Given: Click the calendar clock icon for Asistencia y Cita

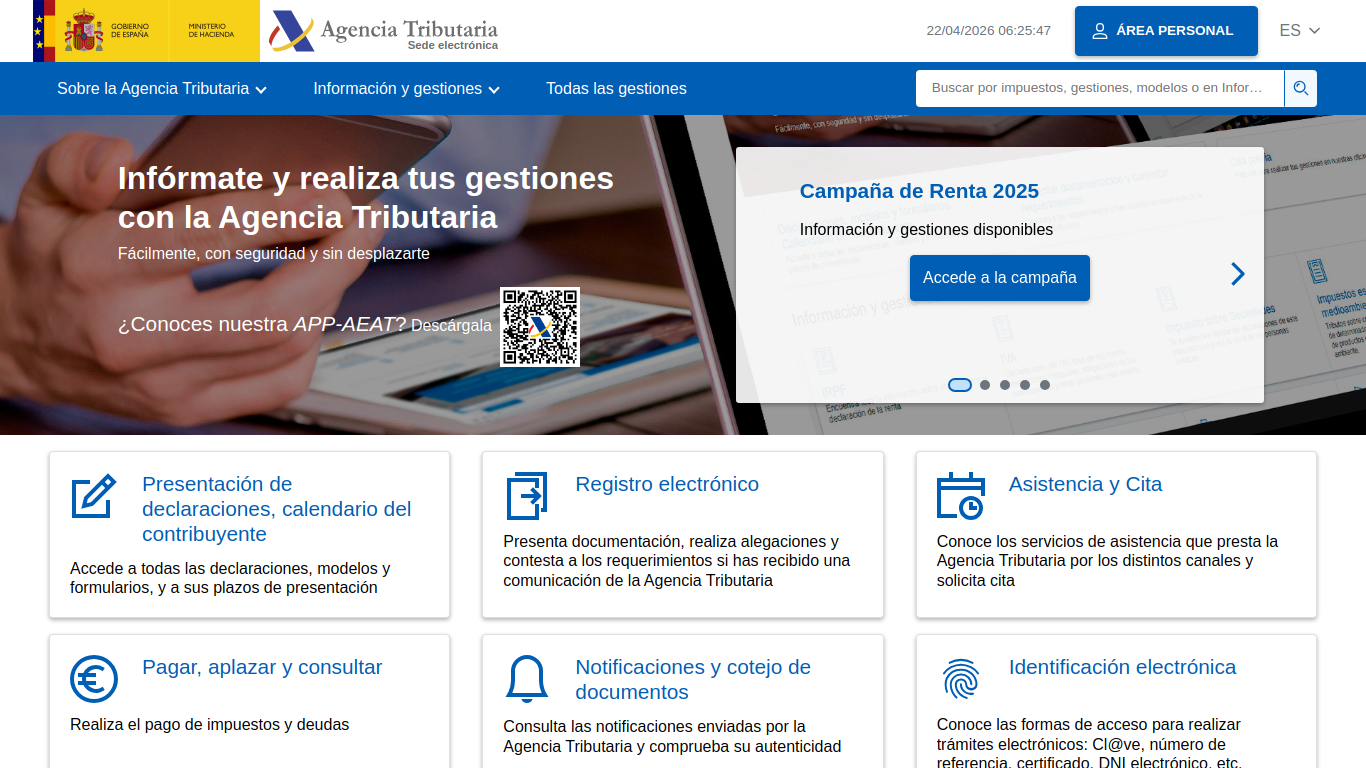Looking at the screenshot, I should pos(960,496).
